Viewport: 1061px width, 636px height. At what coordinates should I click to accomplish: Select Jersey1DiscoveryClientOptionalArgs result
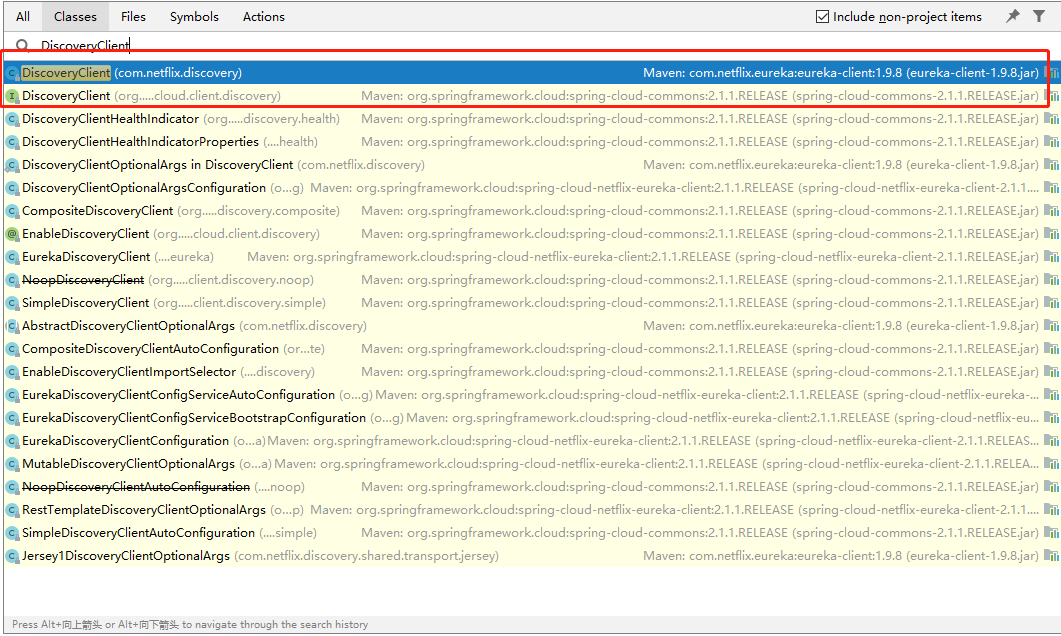pyautogui.click(x=531, y=555)
